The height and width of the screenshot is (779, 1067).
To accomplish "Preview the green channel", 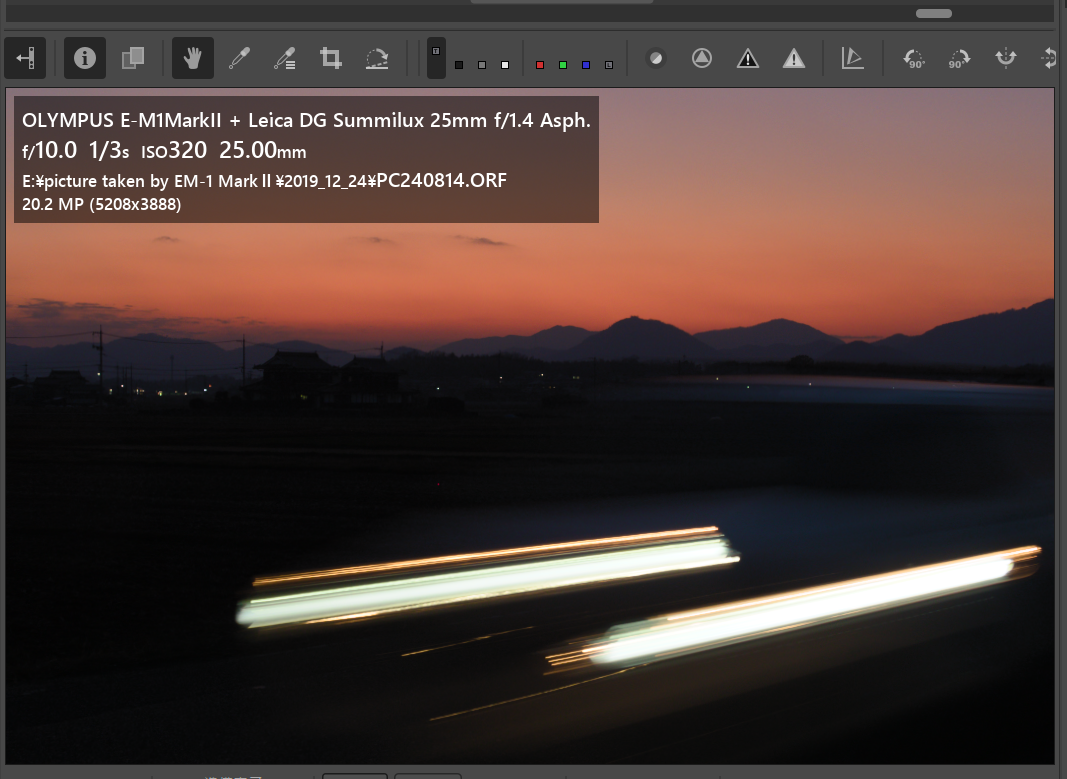I will [563, 65].
